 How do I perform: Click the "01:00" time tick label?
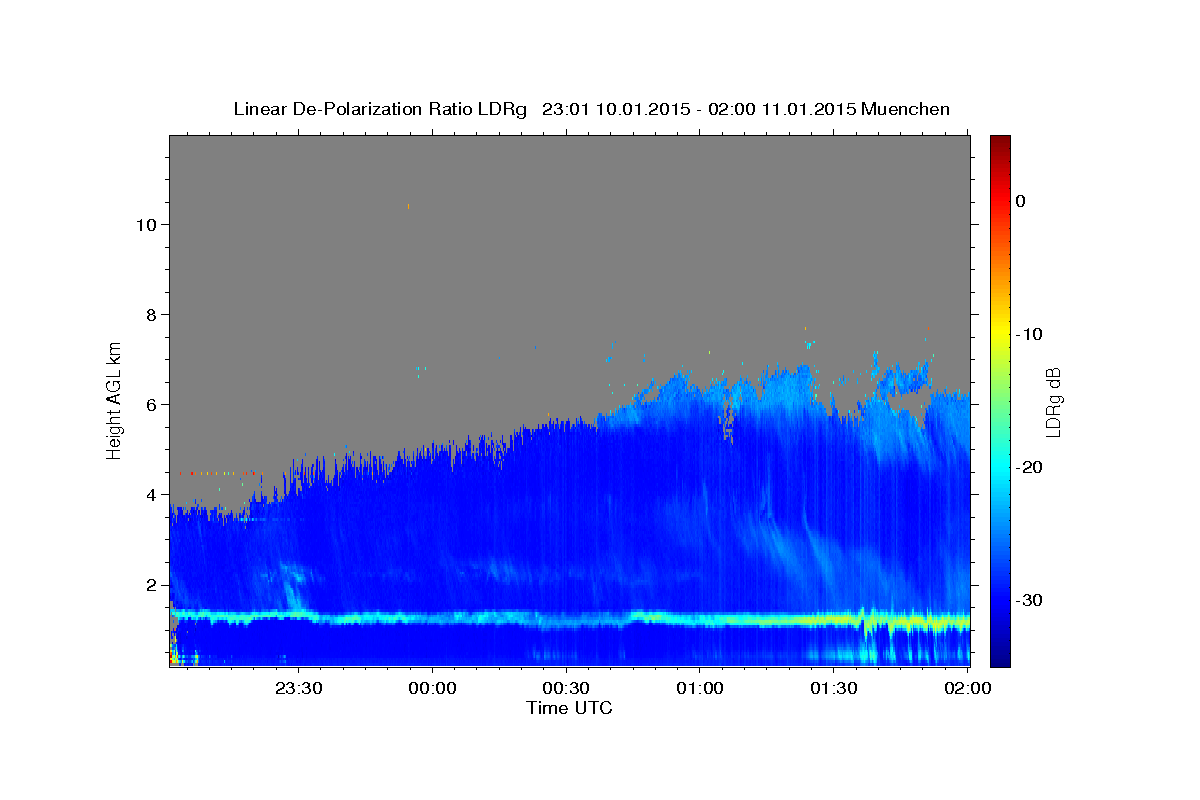click(x=700, y=688)
